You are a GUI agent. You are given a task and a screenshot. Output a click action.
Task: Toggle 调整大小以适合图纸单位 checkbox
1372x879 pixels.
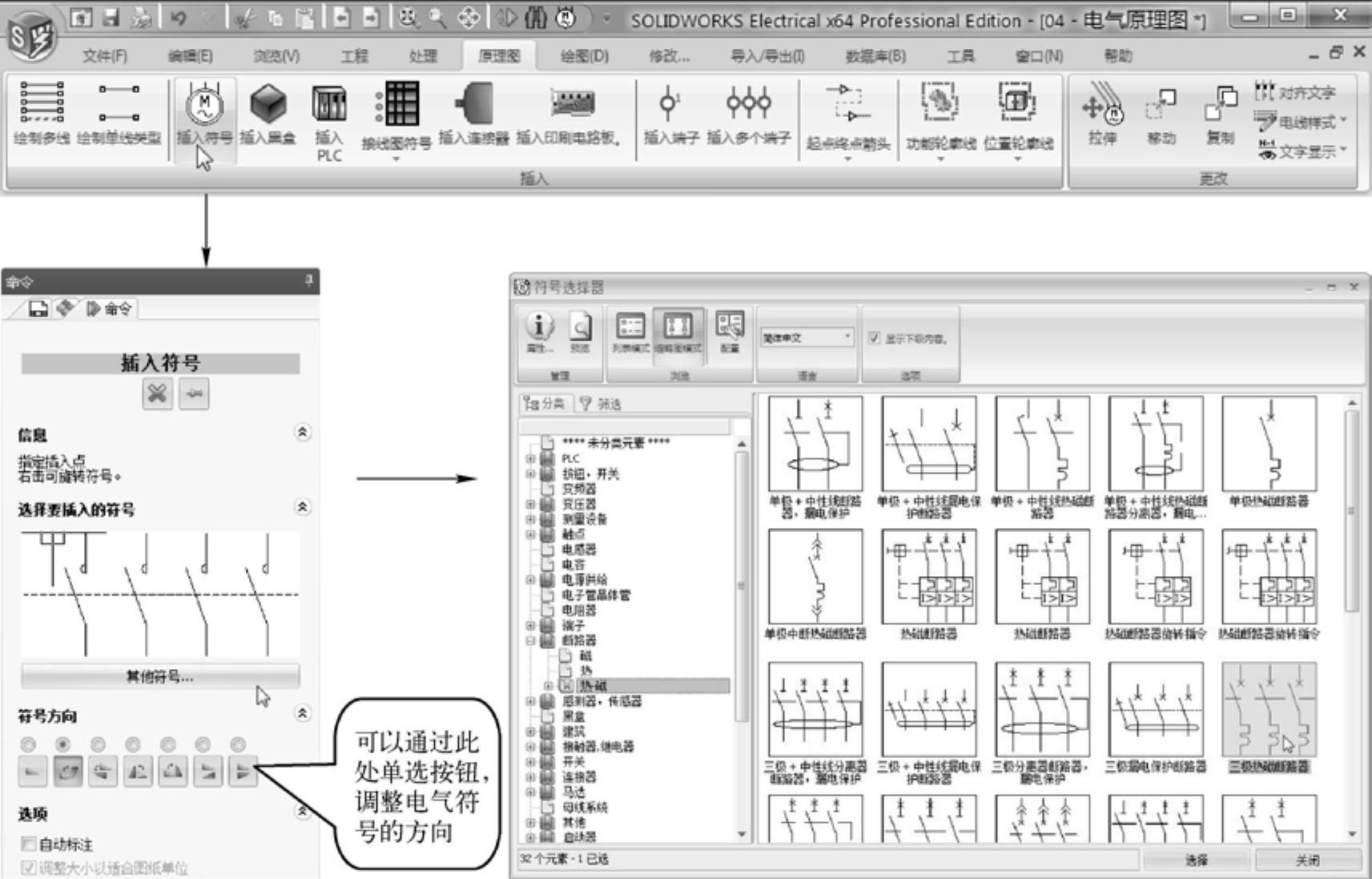click(x=29, y=868)
